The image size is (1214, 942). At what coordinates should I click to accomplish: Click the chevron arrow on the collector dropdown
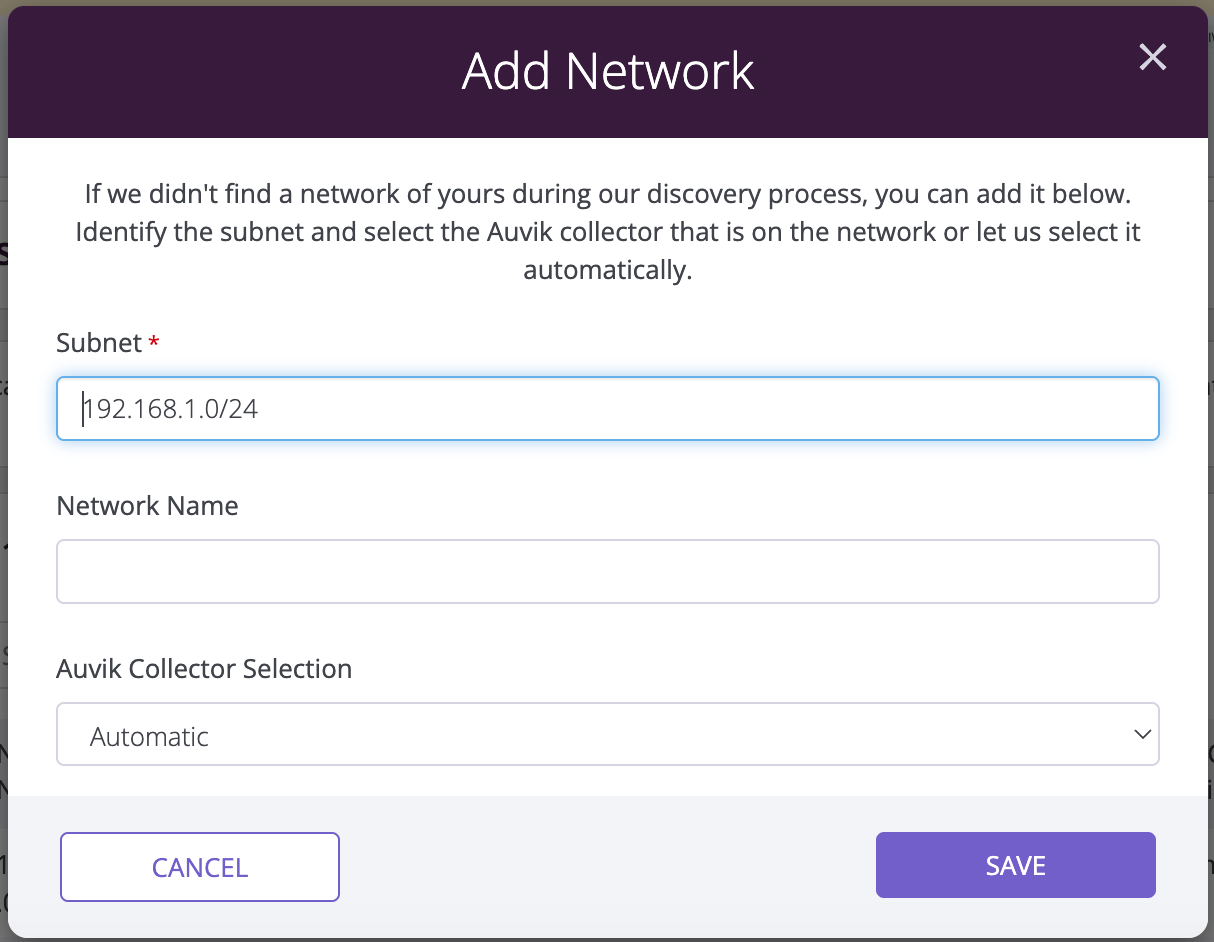coord(1142,735)
